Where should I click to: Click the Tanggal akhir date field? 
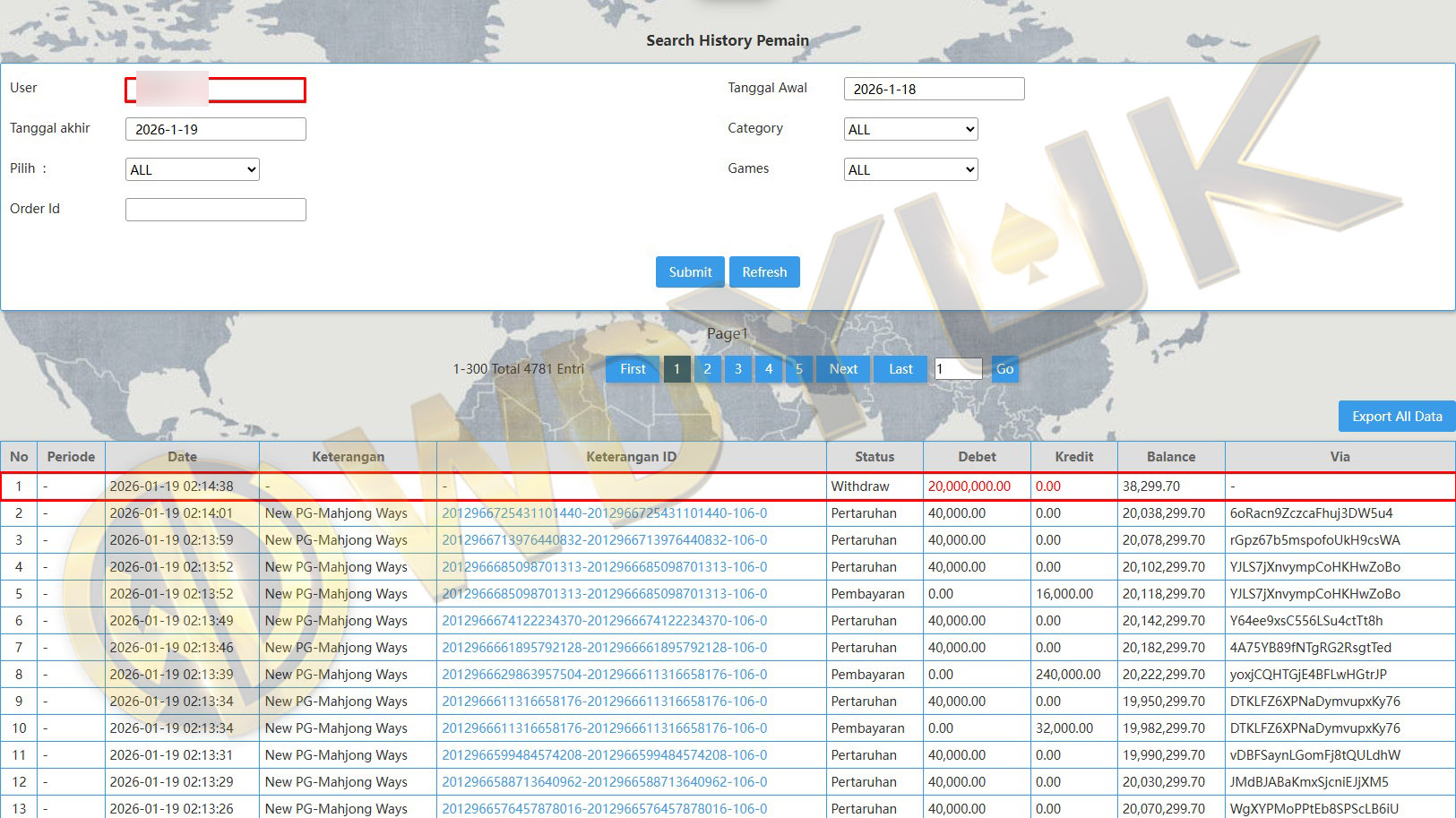point(215,130)
